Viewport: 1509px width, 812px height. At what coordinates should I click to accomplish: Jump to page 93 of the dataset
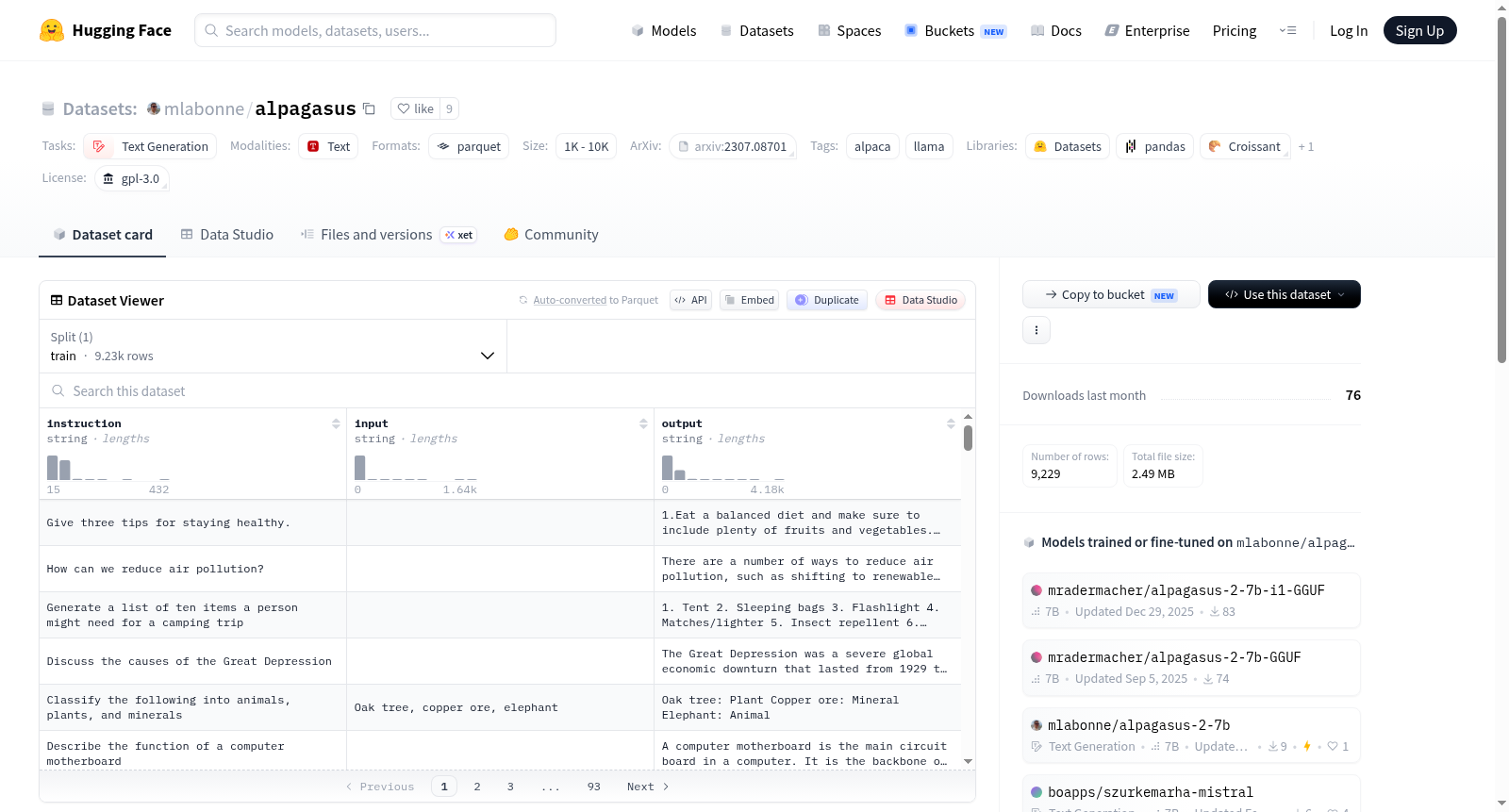pyautogui.click(x=594, y=787)
